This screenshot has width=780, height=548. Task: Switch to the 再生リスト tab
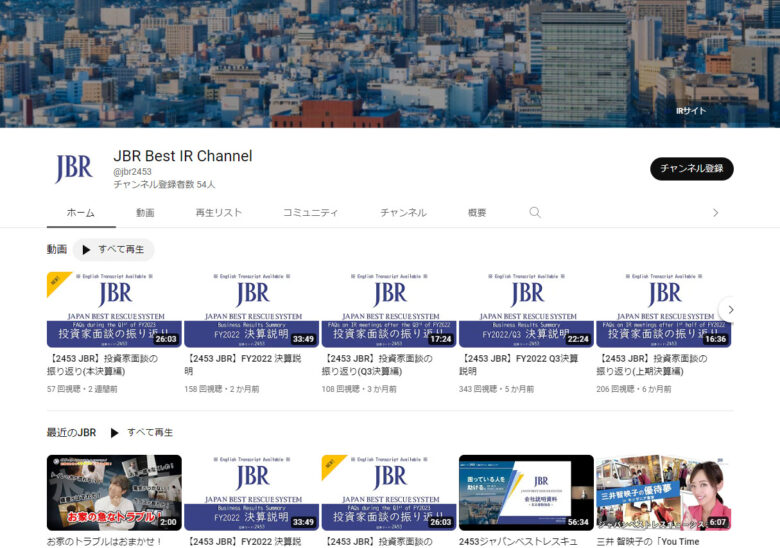(x=218, y=213)
